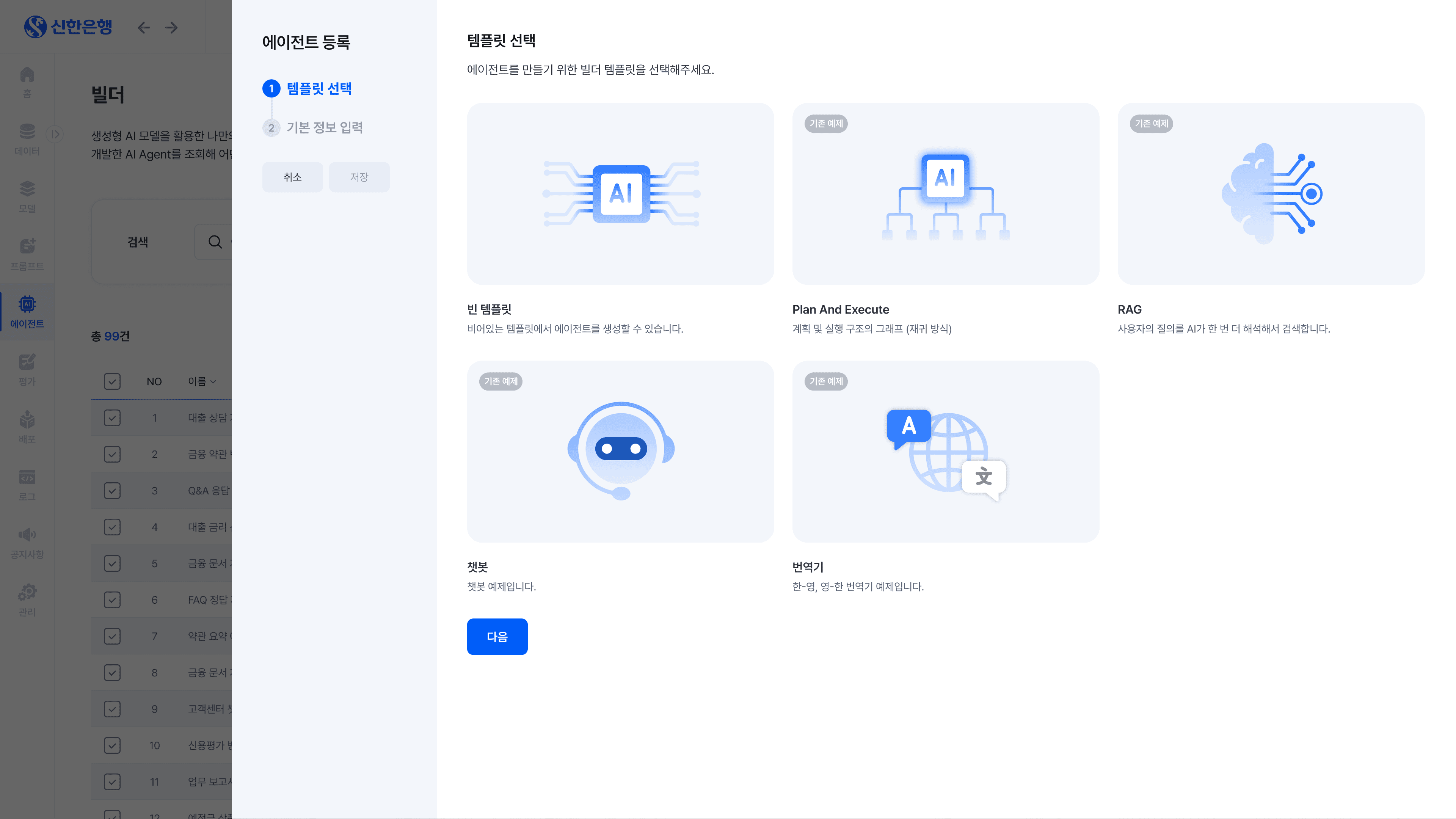Choose the RAG template thumbnail
The width and height of the screenshot is (1456, 819).
point(1271,193)
